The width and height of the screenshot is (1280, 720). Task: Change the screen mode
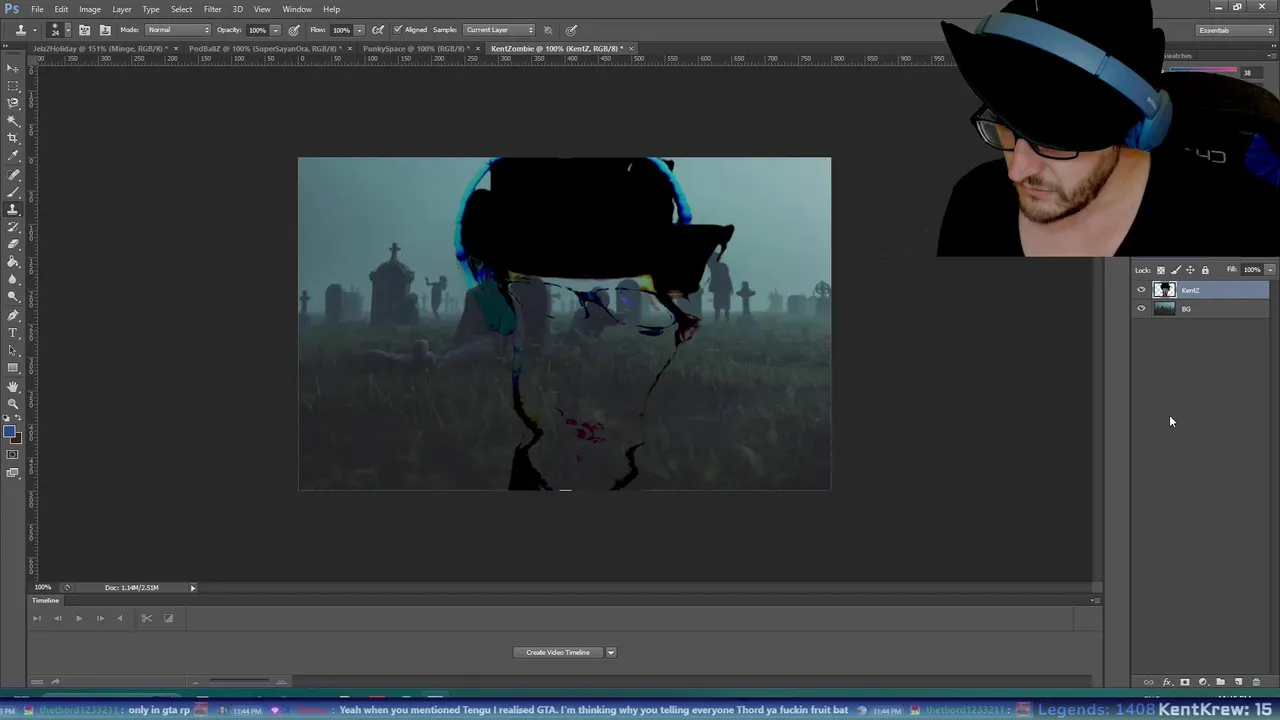coord(13,472)
